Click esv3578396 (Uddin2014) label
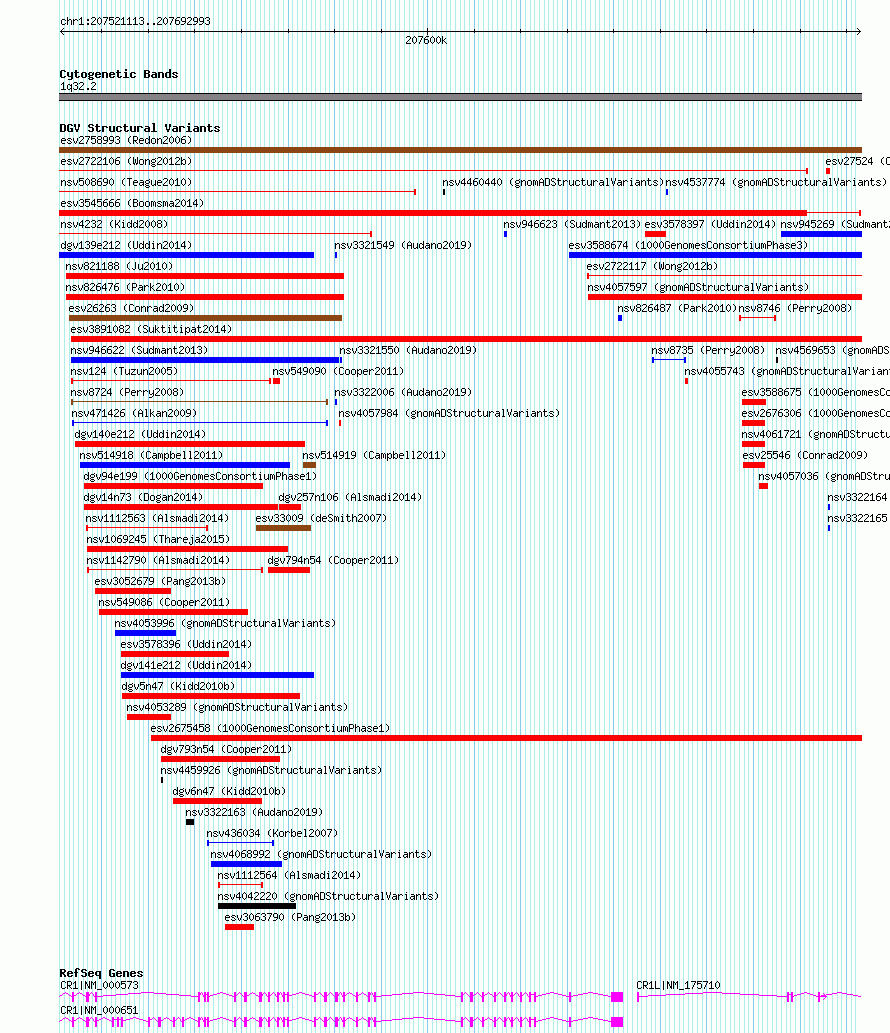 (x=186, y=646)
